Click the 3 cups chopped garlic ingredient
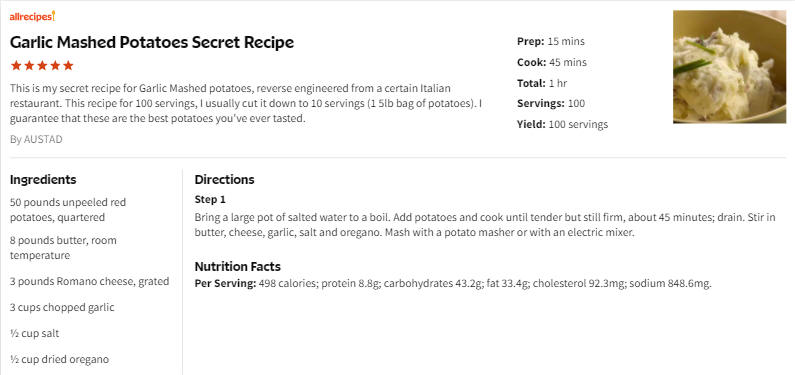 62,308
